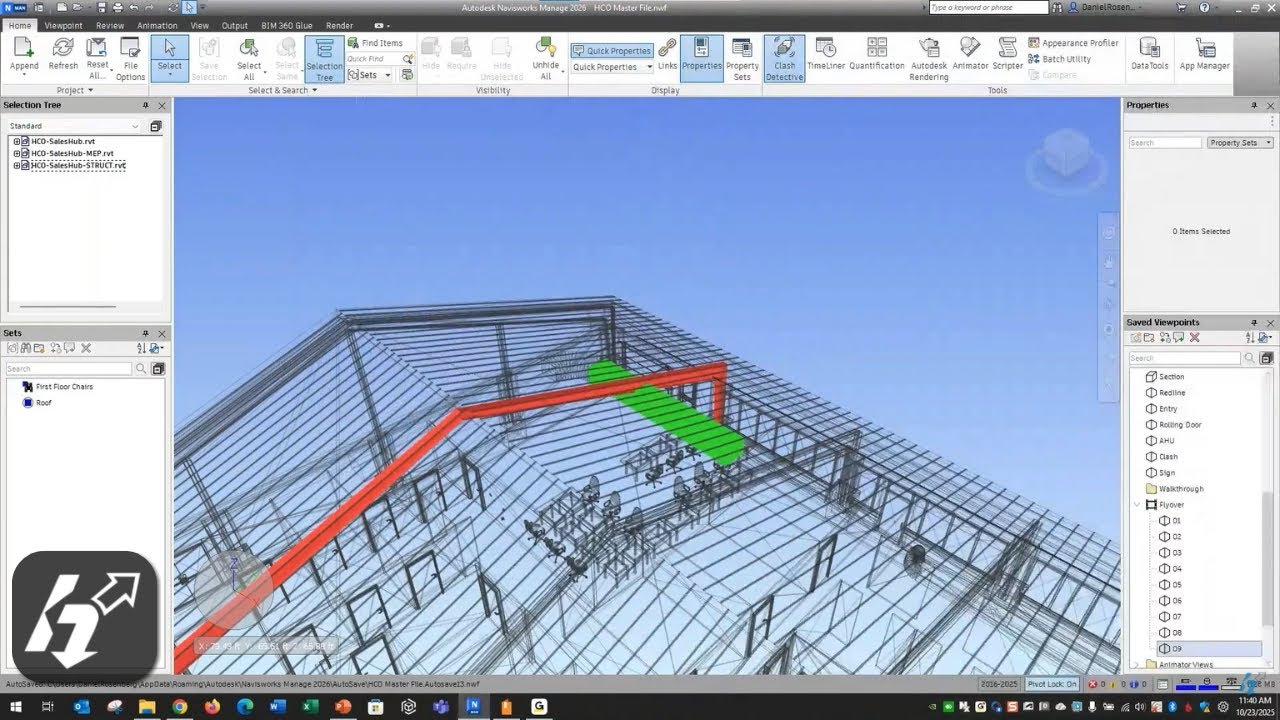Open the Quantification tool
Image resolution: width=1280 pixels, height=720 pixels.
pos(877,55)
